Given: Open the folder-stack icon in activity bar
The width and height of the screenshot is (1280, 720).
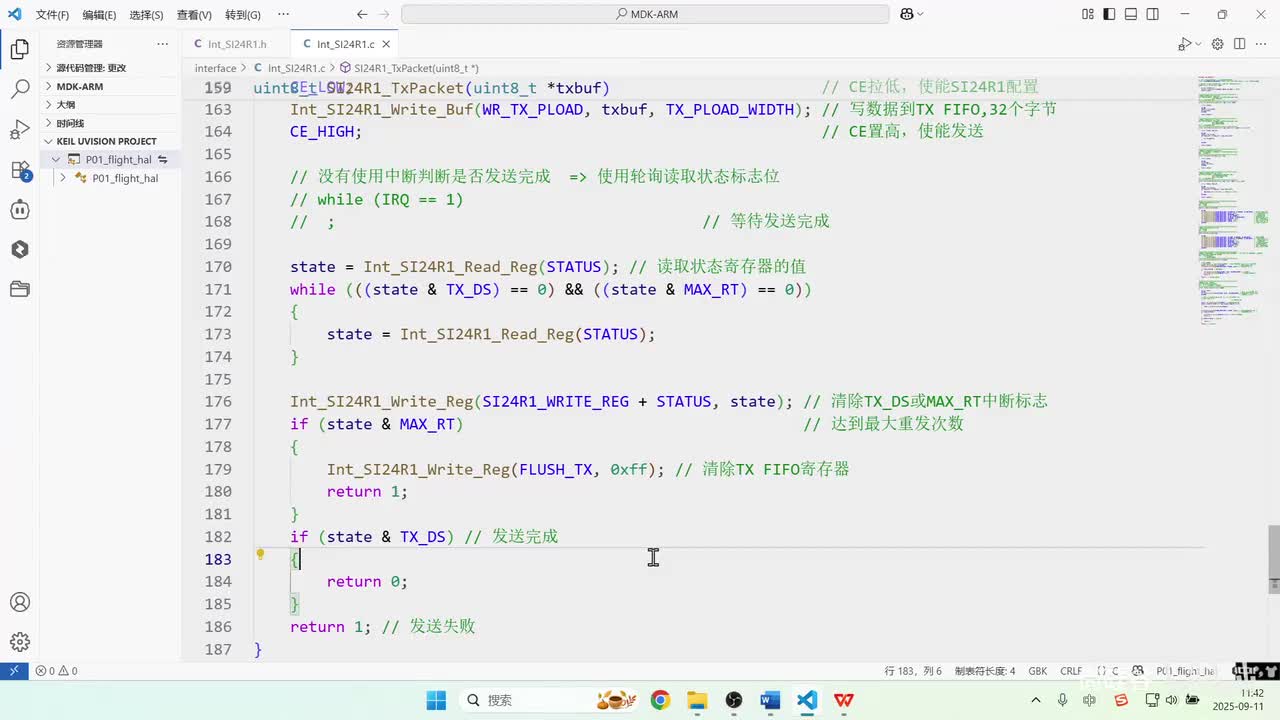Looking at the screenshot, I should coord(19,289).
